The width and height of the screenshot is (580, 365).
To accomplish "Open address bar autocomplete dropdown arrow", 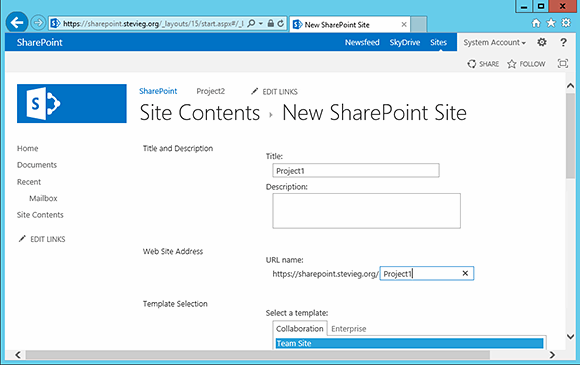I will 260,23.
